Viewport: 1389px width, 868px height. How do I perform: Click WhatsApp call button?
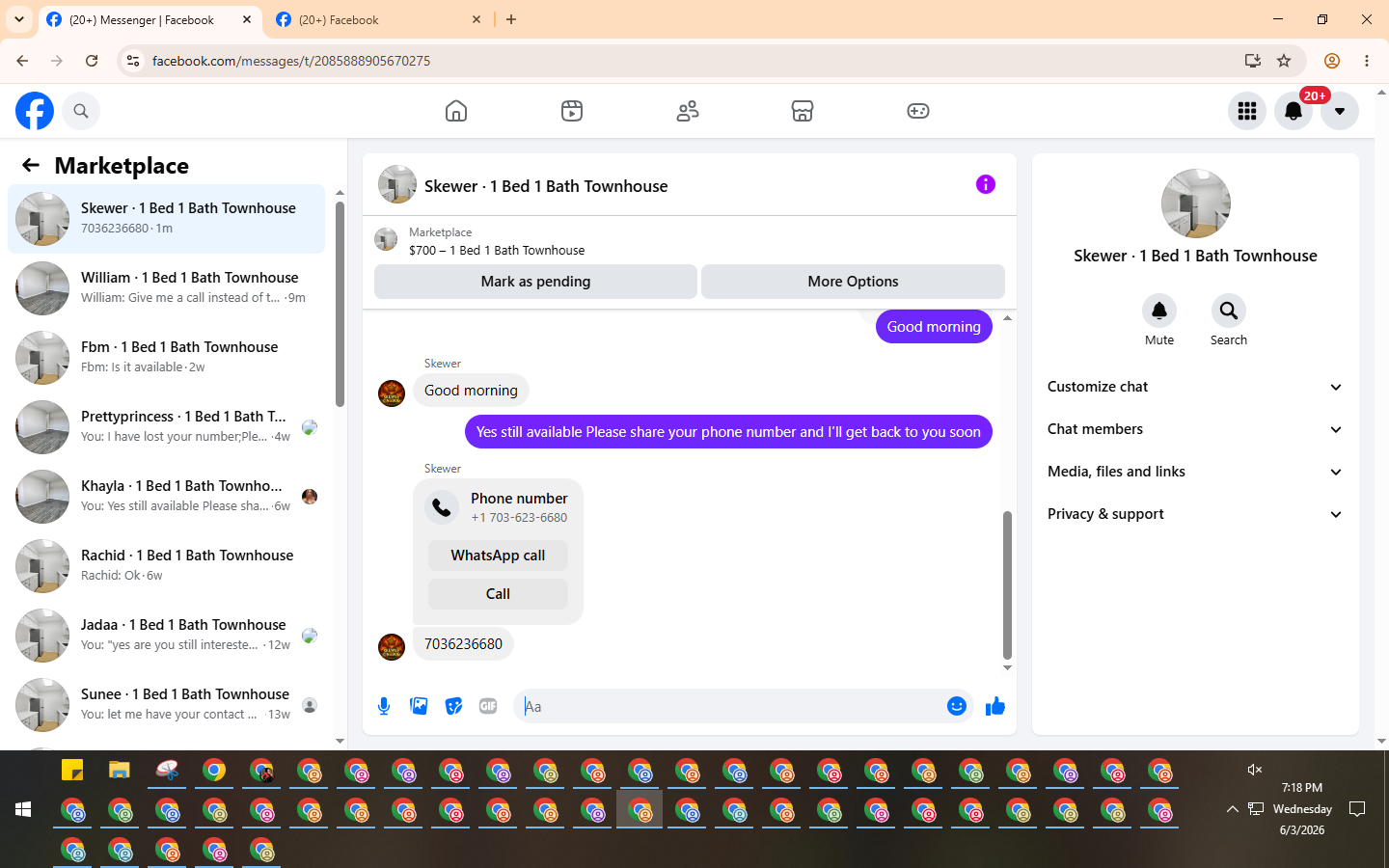pyautogui.click(x=498, y=556)
